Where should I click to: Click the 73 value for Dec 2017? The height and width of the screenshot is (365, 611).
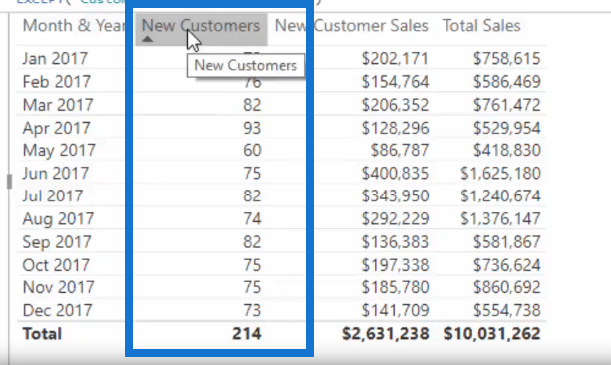click(252, 310)
